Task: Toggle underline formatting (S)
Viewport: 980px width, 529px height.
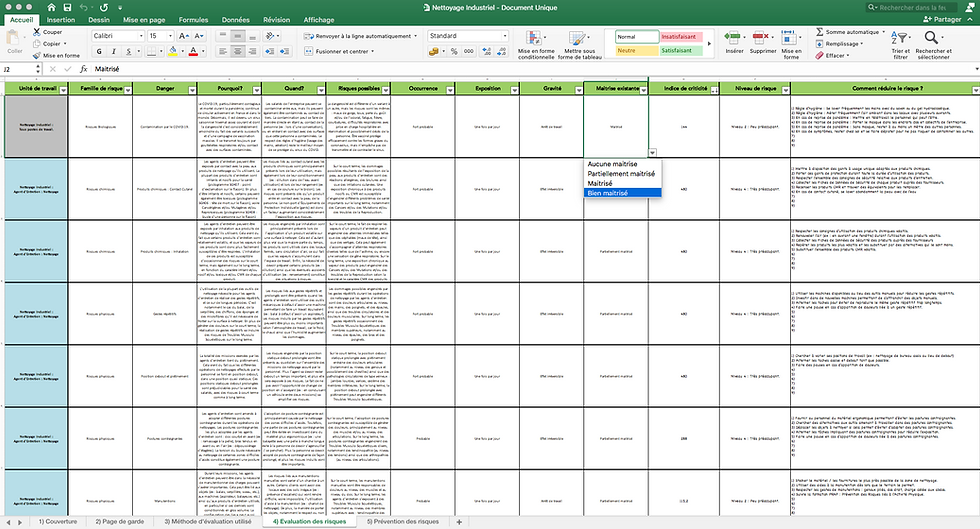Action: click(129, 51)
